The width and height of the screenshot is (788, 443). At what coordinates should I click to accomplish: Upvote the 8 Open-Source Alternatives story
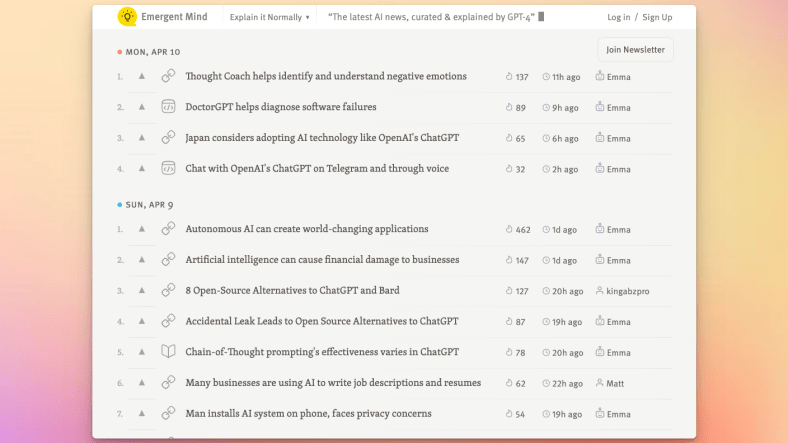142,291
